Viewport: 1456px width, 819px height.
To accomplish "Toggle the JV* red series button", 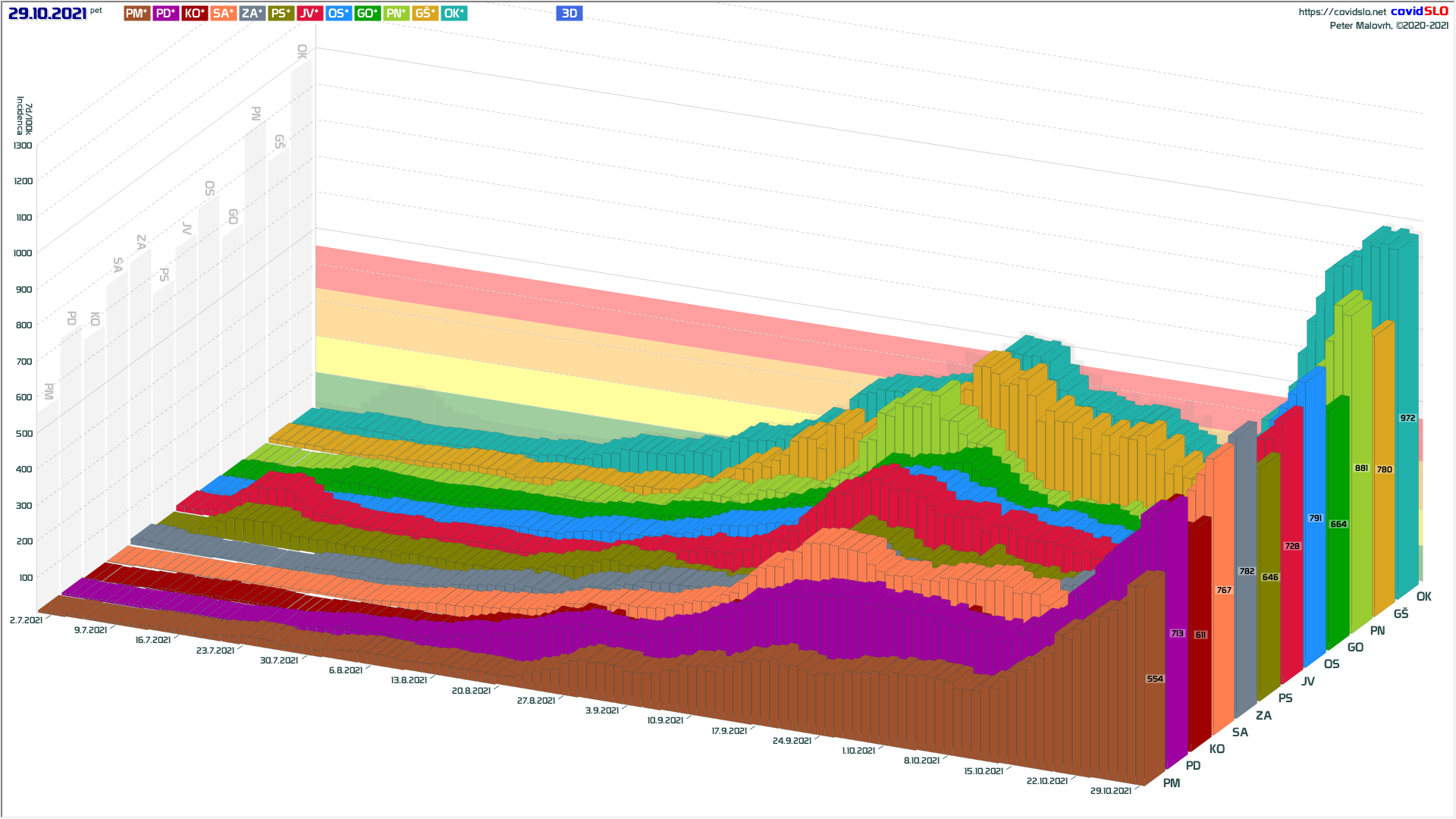I will click(x=309, y=14).
